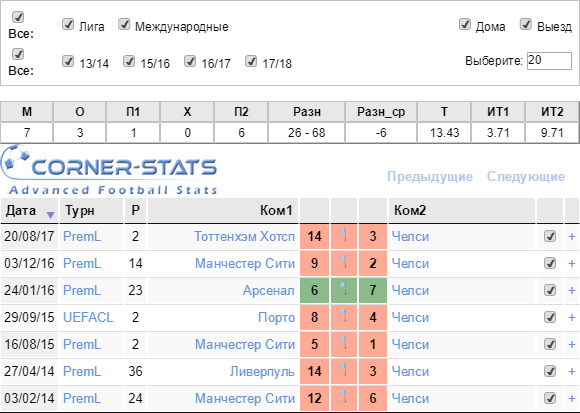580x413 pixels.
Task: Toggle the Дома checkbox
Action: point(465,24)
